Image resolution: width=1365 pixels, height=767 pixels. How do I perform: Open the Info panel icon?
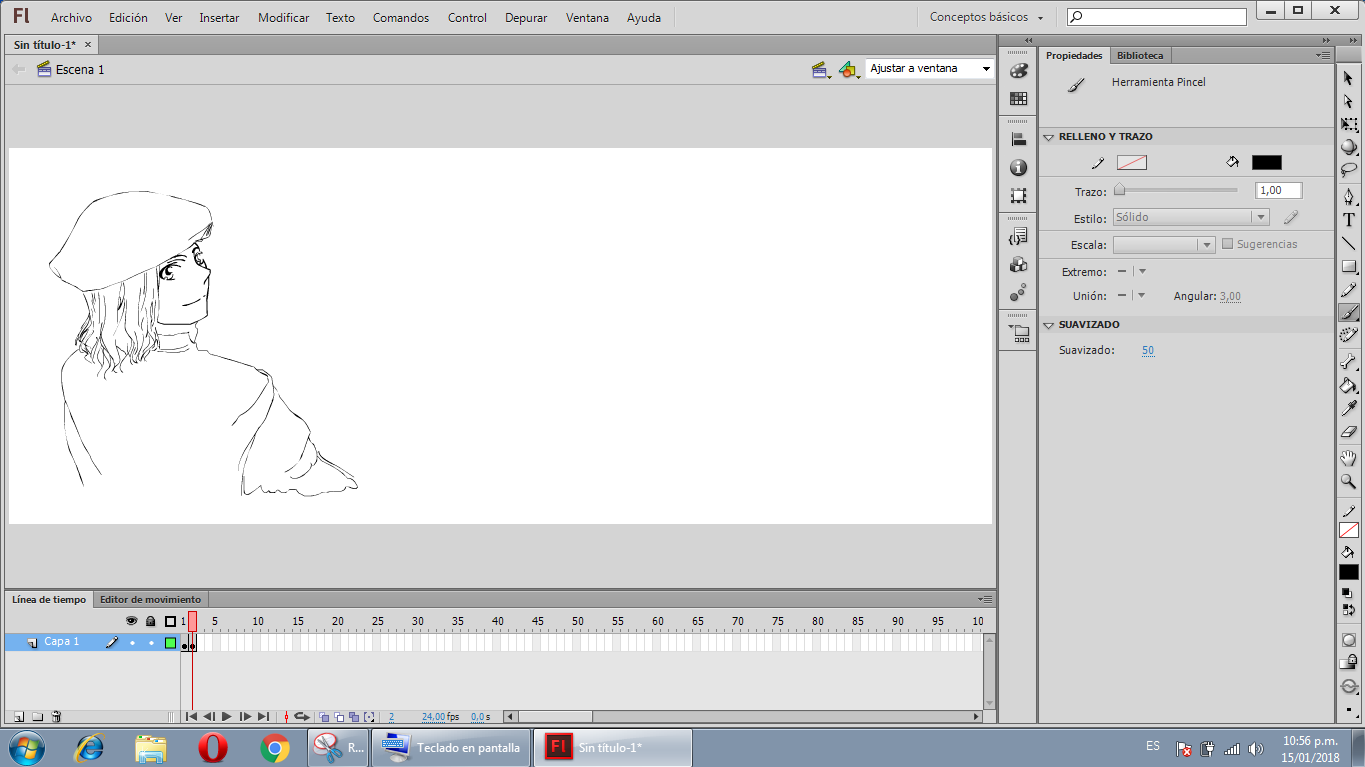[x=1018, y=167]
